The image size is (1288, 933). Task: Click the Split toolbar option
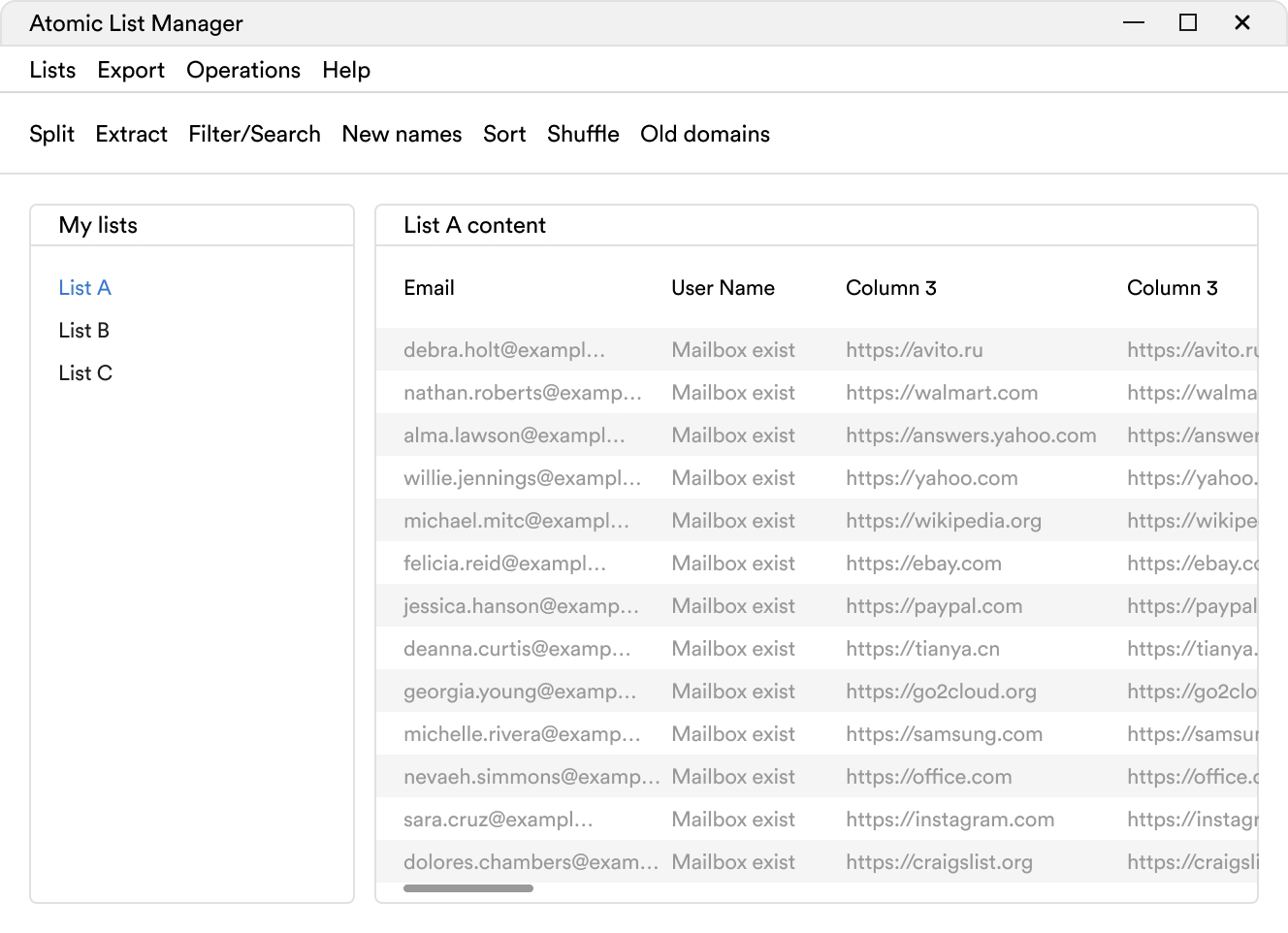[x=51, y=134]
